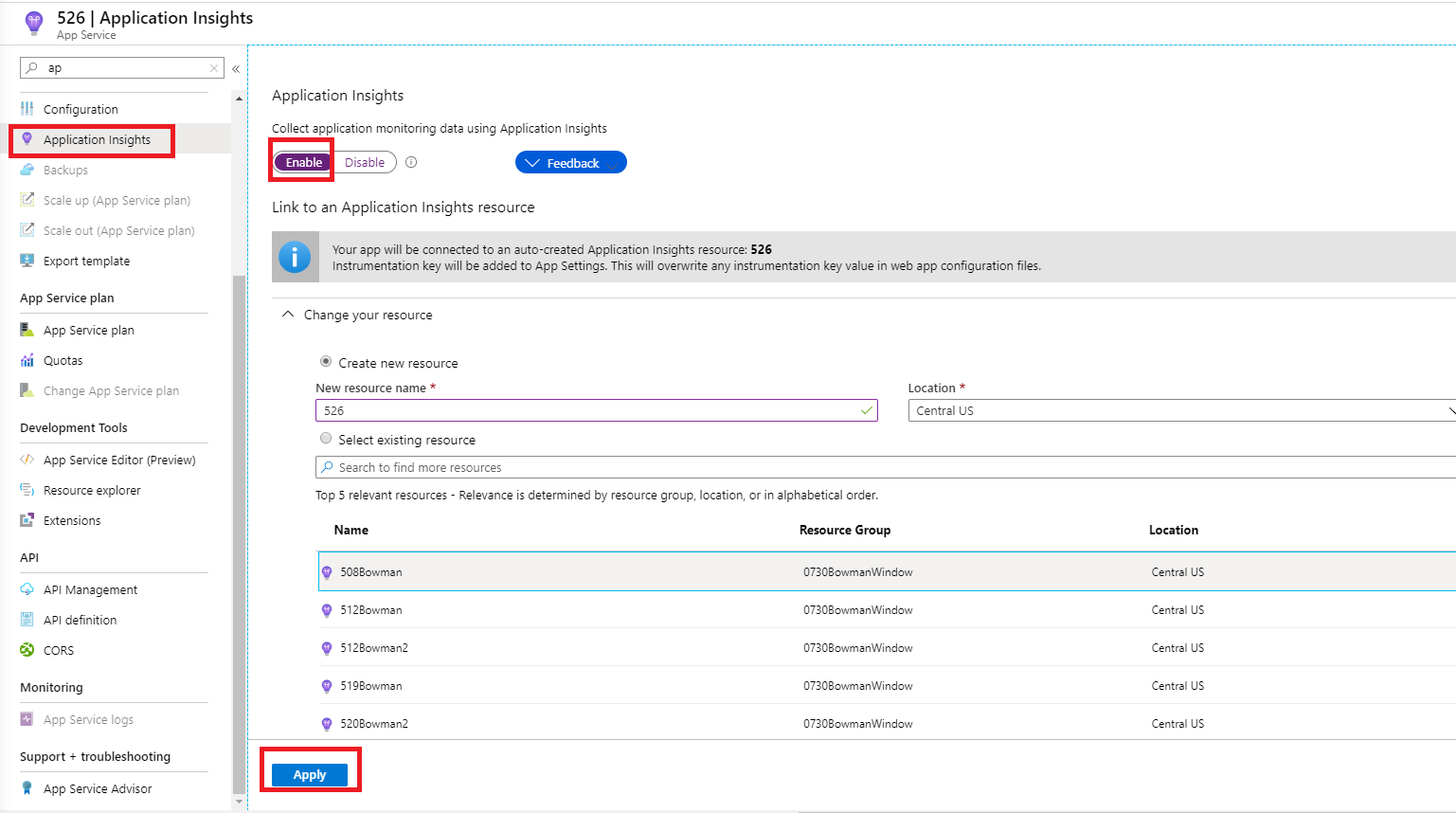Select the Select existing resource option
Viewport: 1456px width, 813px height.
pos(325,438)
